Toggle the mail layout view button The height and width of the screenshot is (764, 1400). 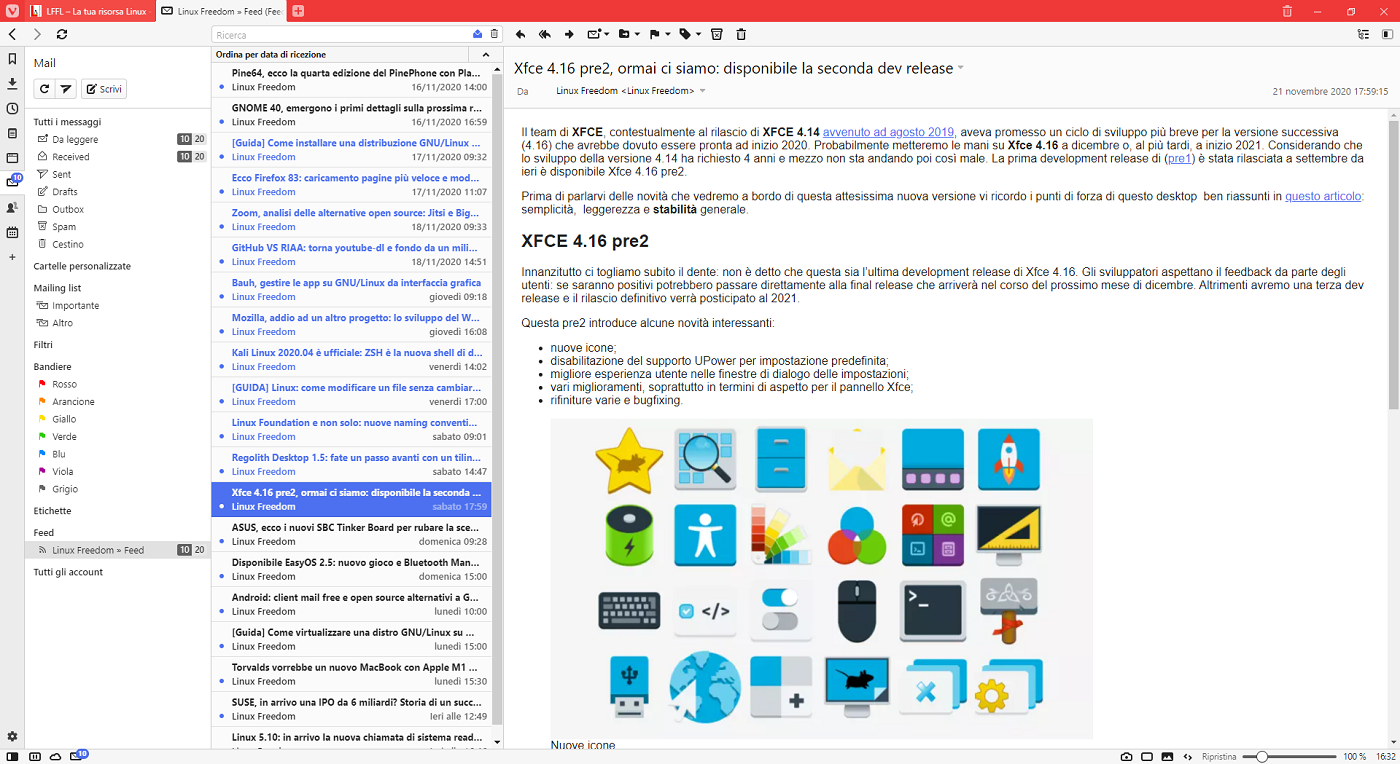point(1386,34)
